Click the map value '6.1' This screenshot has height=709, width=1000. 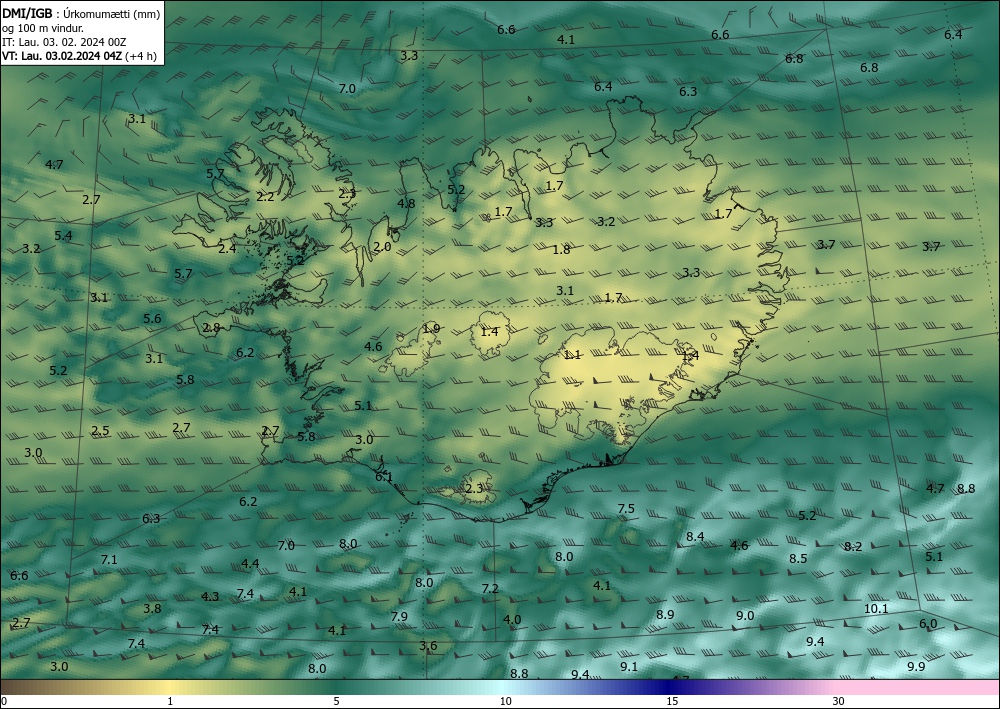point(384,477)
